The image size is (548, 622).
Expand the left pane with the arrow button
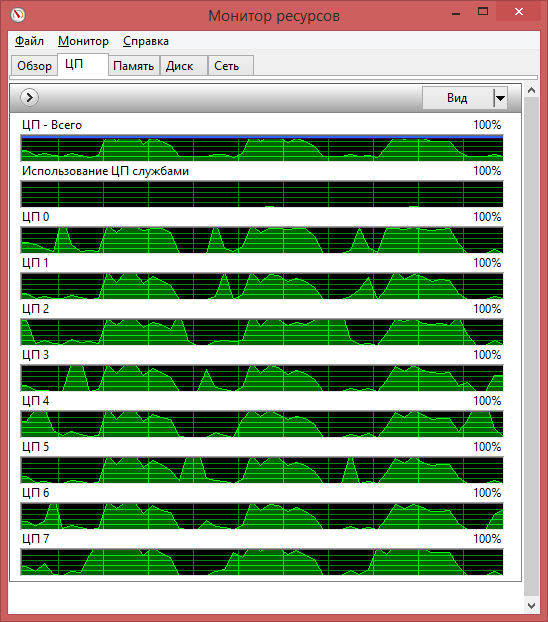pos(29,98)
